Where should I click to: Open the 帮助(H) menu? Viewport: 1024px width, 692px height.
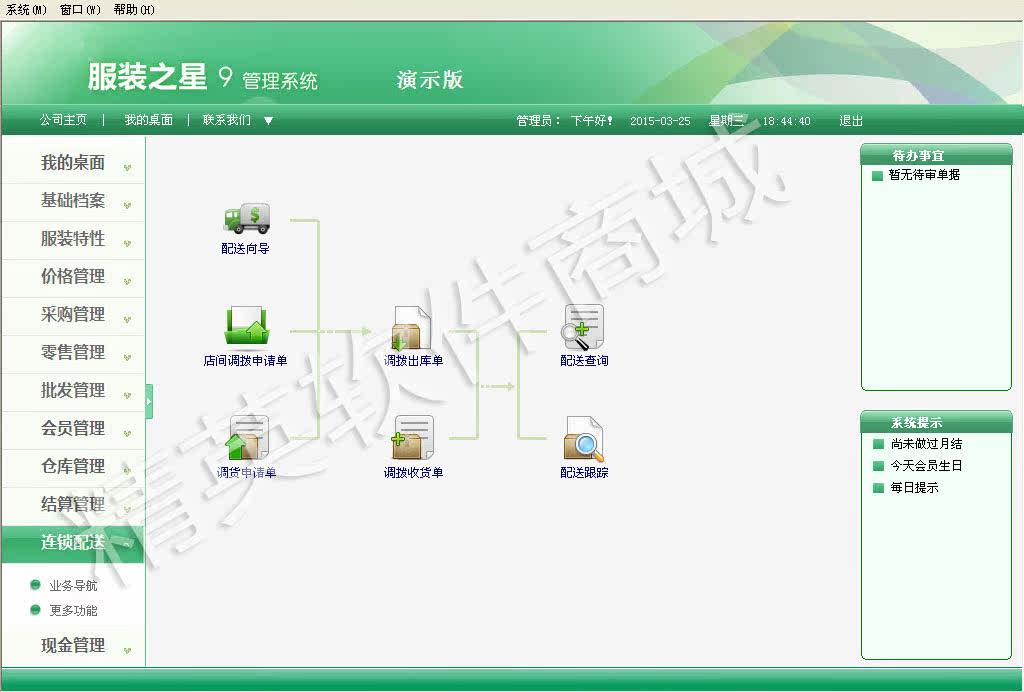134,10
